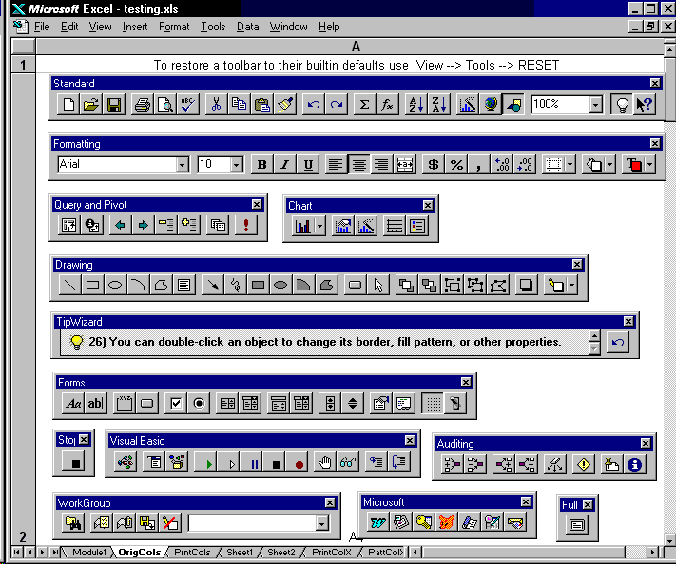Click the row 1 header
This screenshot has width=676, height=564.
tap(23, 65)
